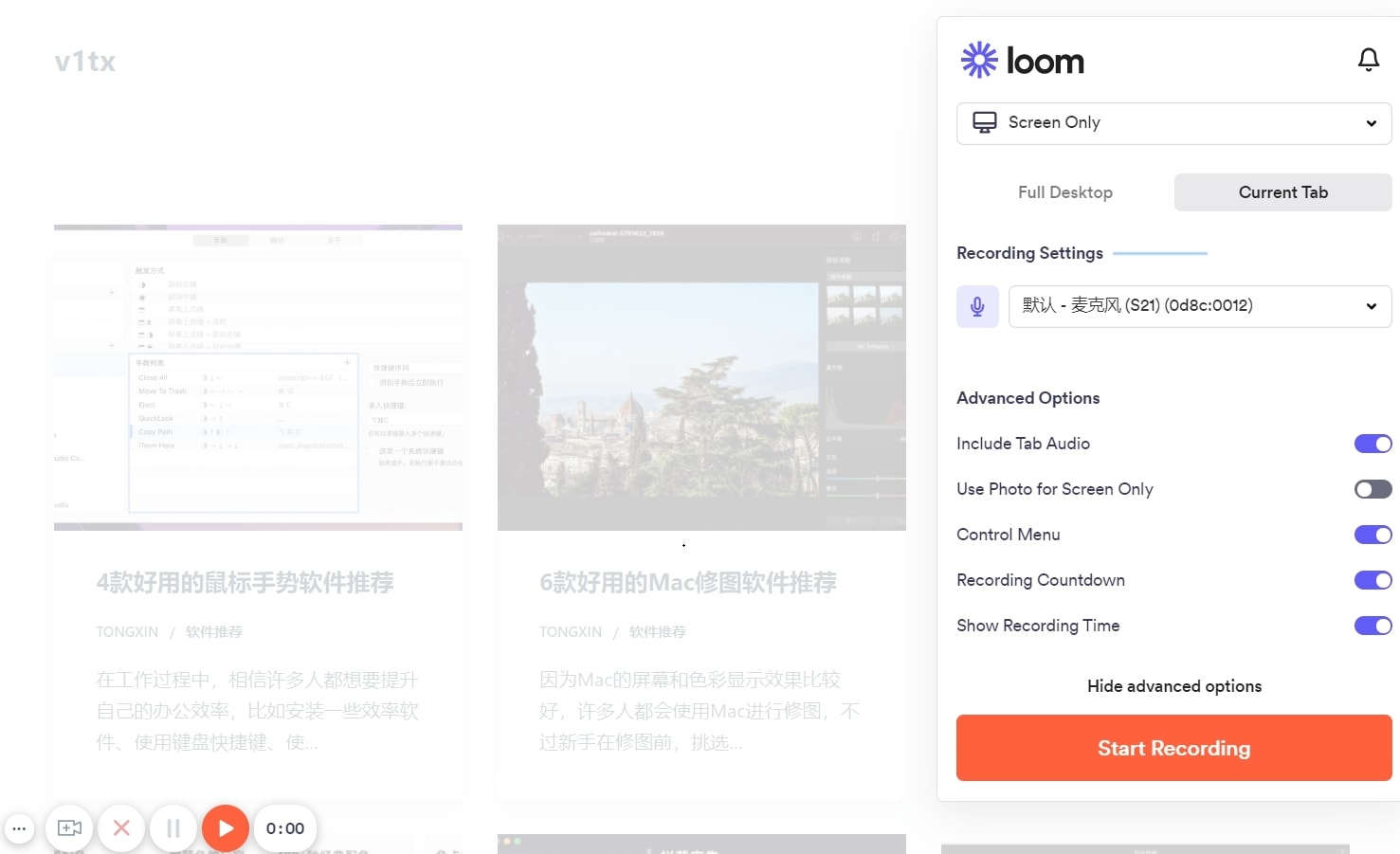Expand the microphone device dropdown

click(x=1199, y=306)
